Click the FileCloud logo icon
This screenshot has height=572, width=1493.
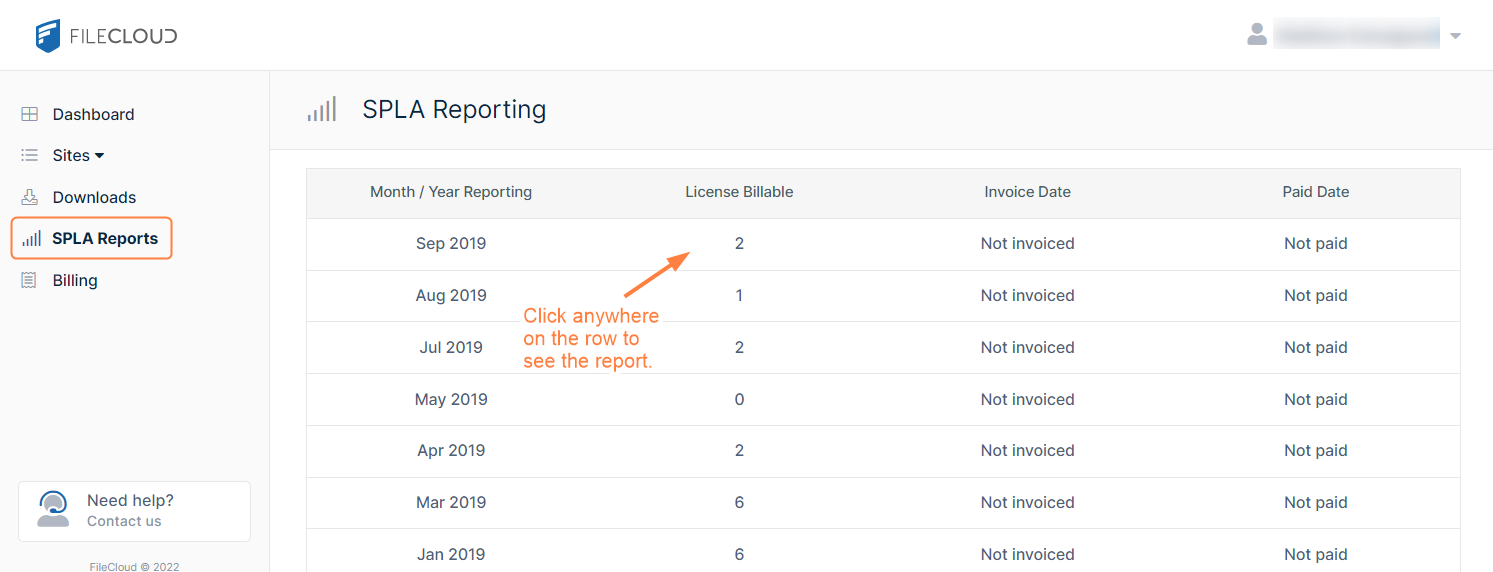pyautogui.click(x=48, y=36)
